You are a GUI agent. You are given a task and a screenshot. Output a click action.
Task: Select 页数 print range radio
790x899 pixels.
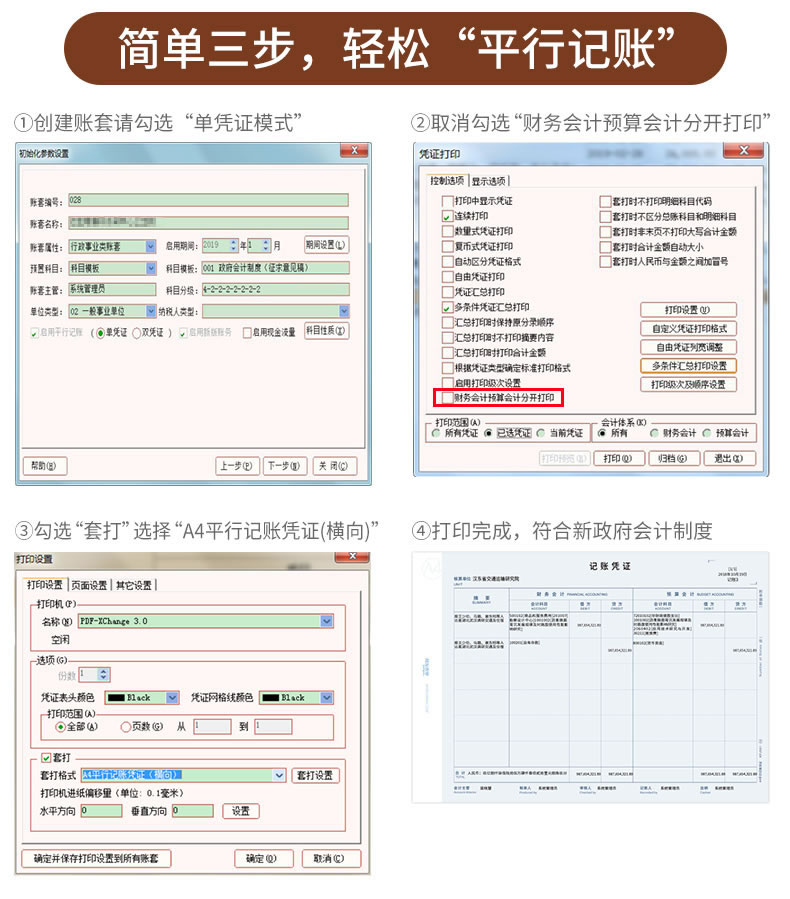126,727
